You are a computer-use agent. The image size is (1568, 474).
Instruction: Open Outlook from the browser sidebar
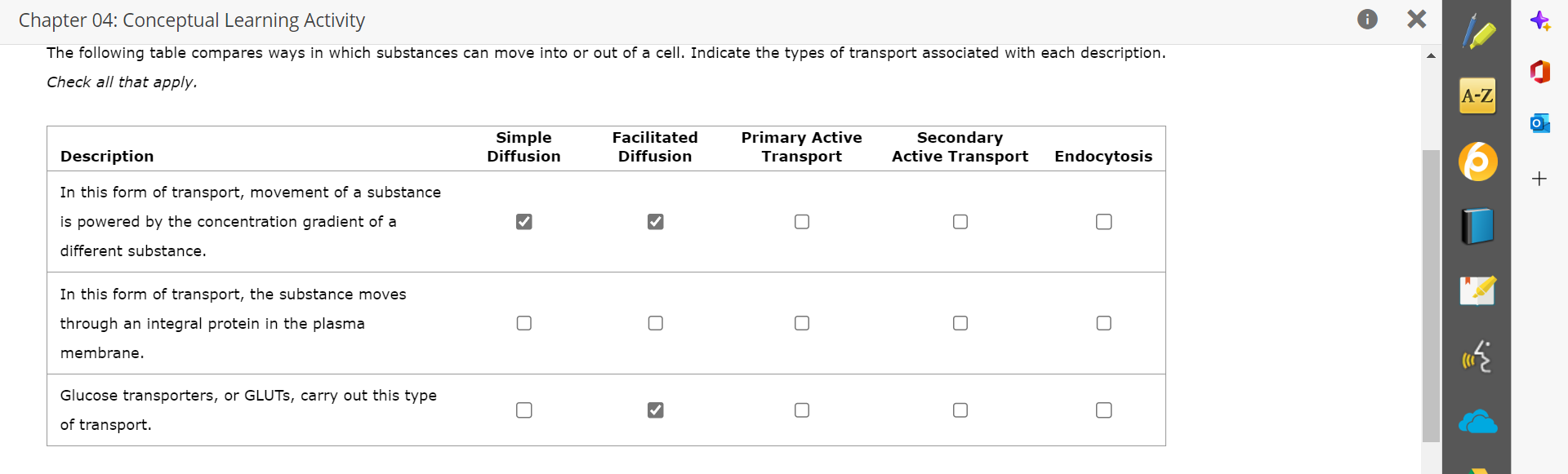[x=1540, y=123]
